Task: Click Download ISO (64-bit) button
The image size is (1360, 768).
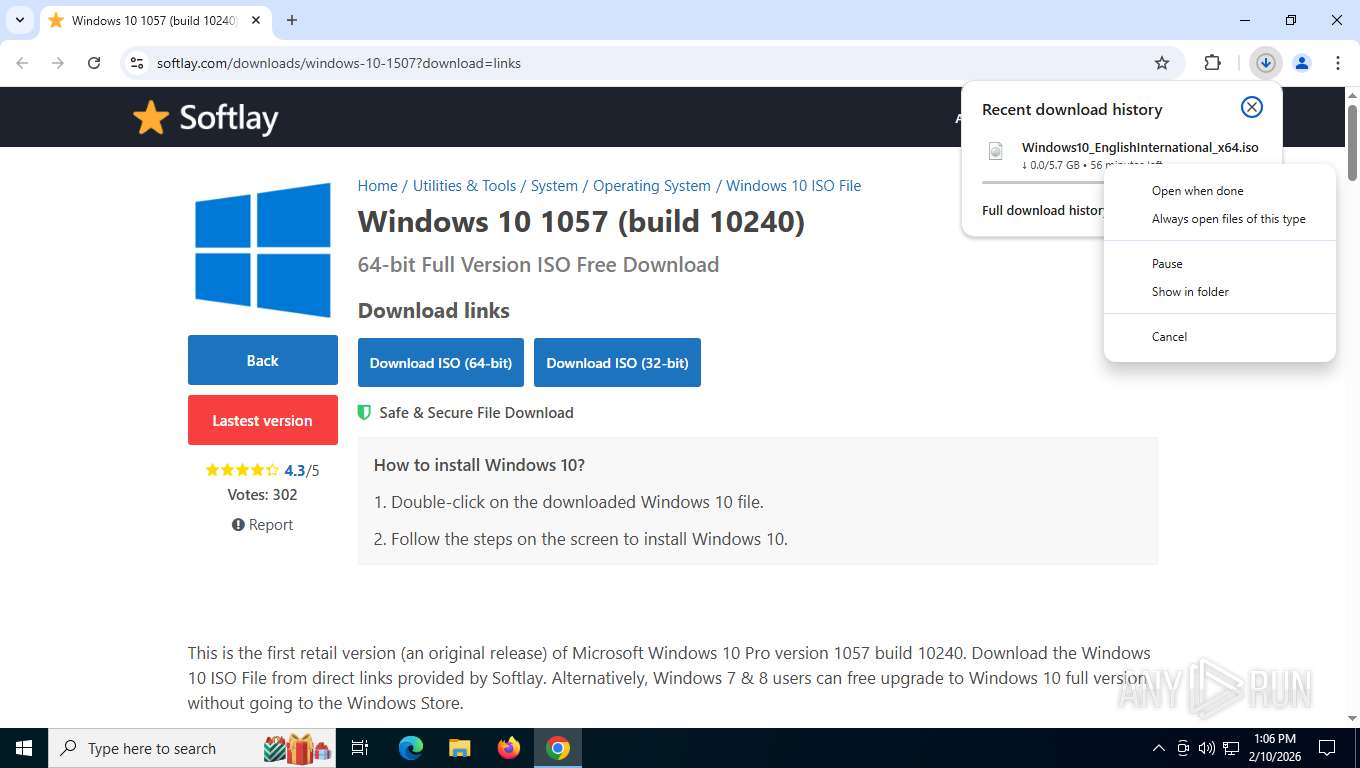Action: tap(441, 363)
